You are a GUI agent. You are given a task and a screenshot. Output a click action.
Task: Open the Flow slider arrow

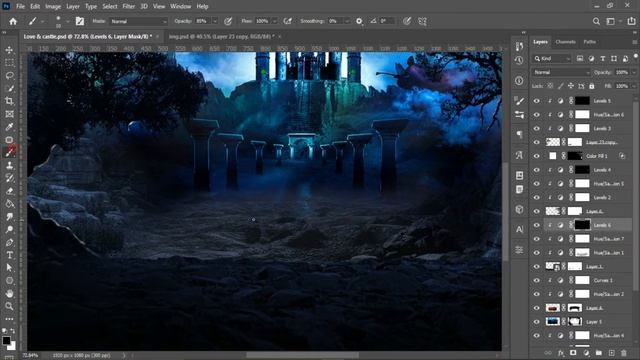pos(275,21)
